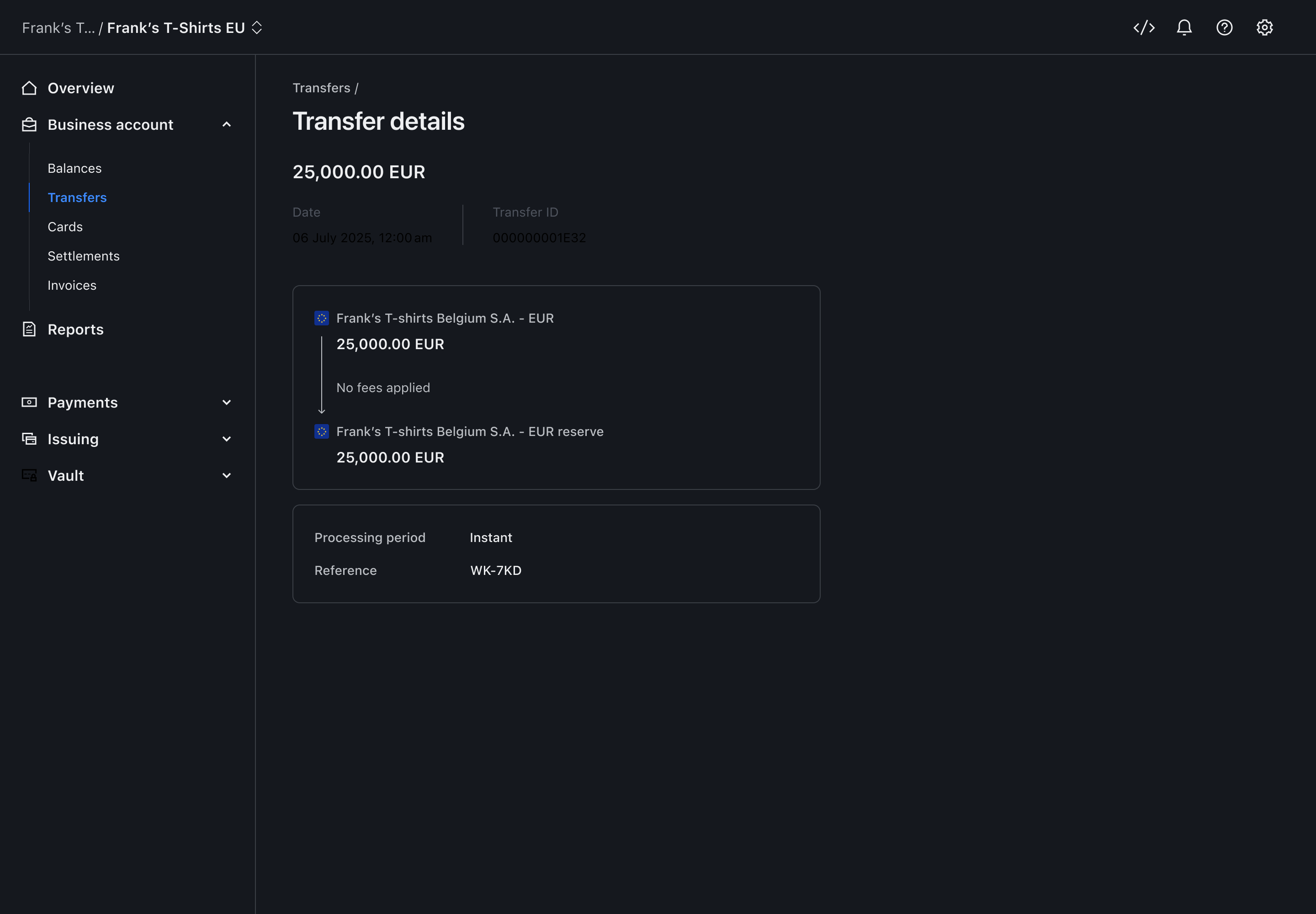Open Cards in the sidebar

click(65, 227)
